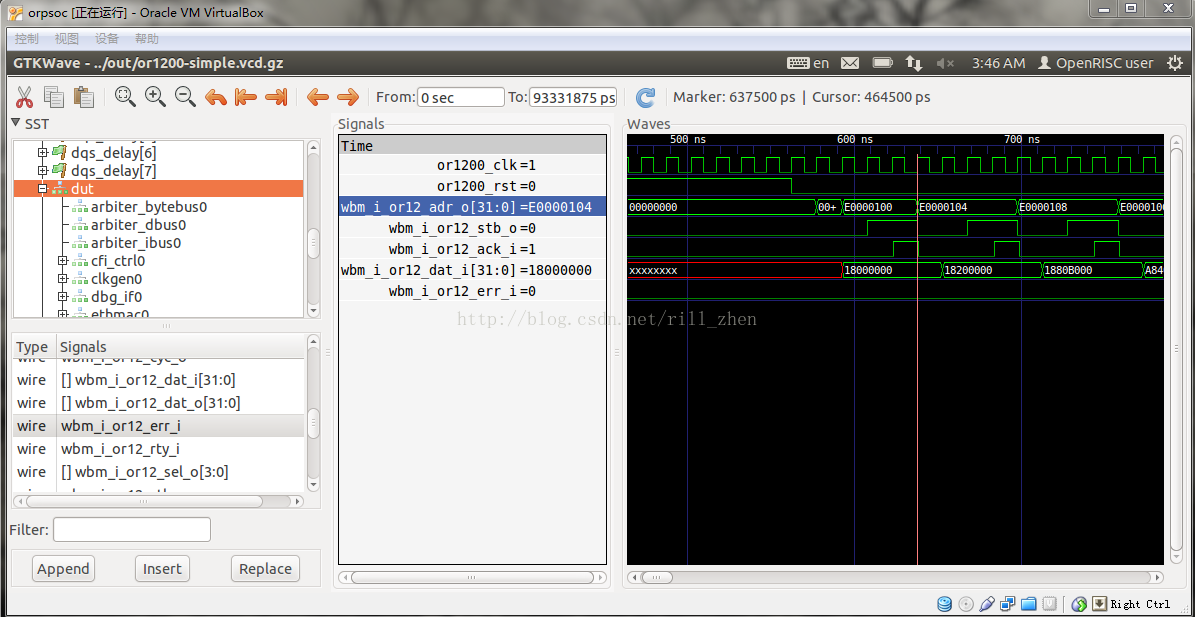Click the Paste clipboard icon
1195x617 pixels.
(x=83, y=96)
